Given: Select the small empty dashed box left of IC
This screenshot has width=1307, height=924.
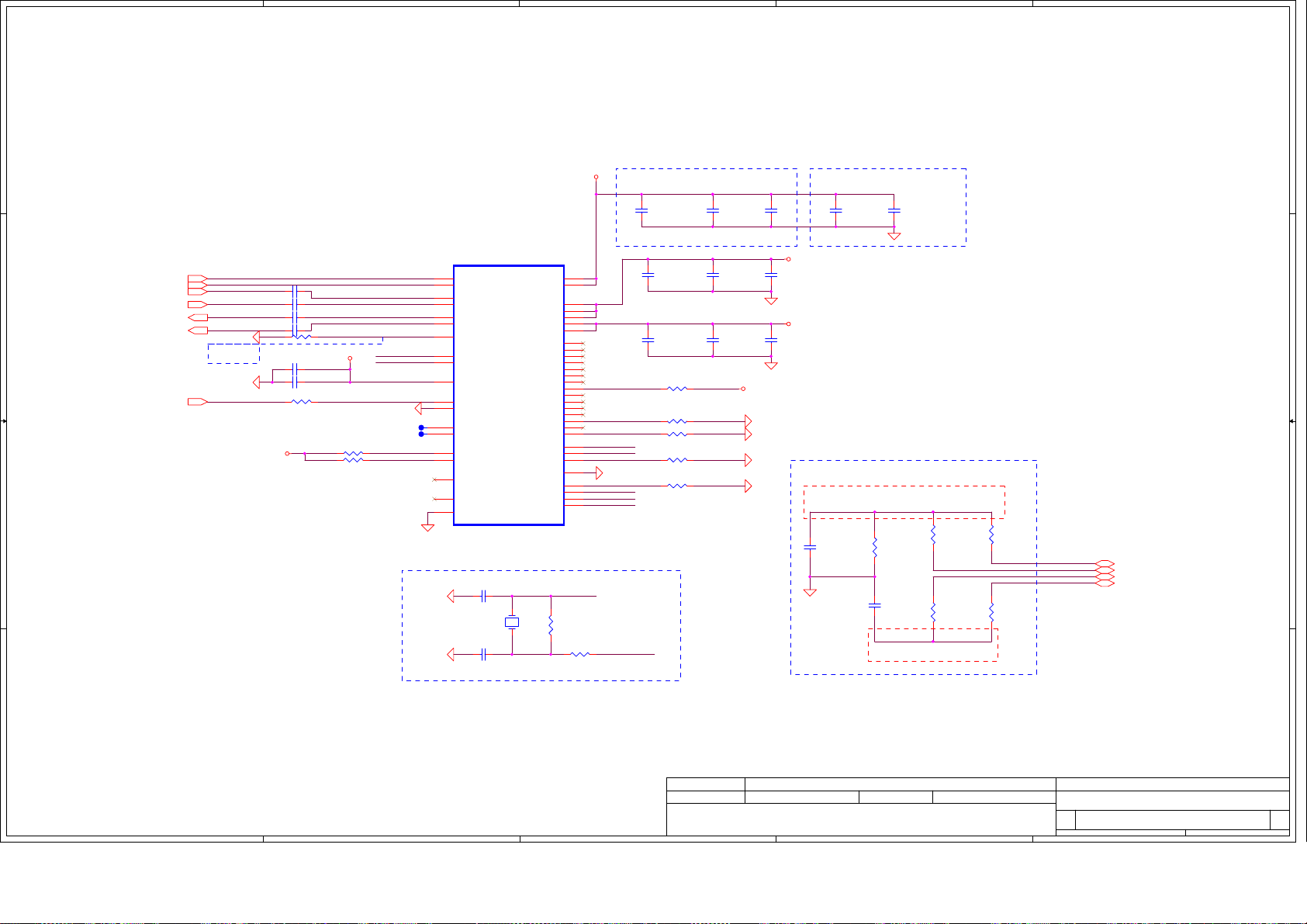Looking at the screenshot, I should pyautogui.click(x=233, y=354).
